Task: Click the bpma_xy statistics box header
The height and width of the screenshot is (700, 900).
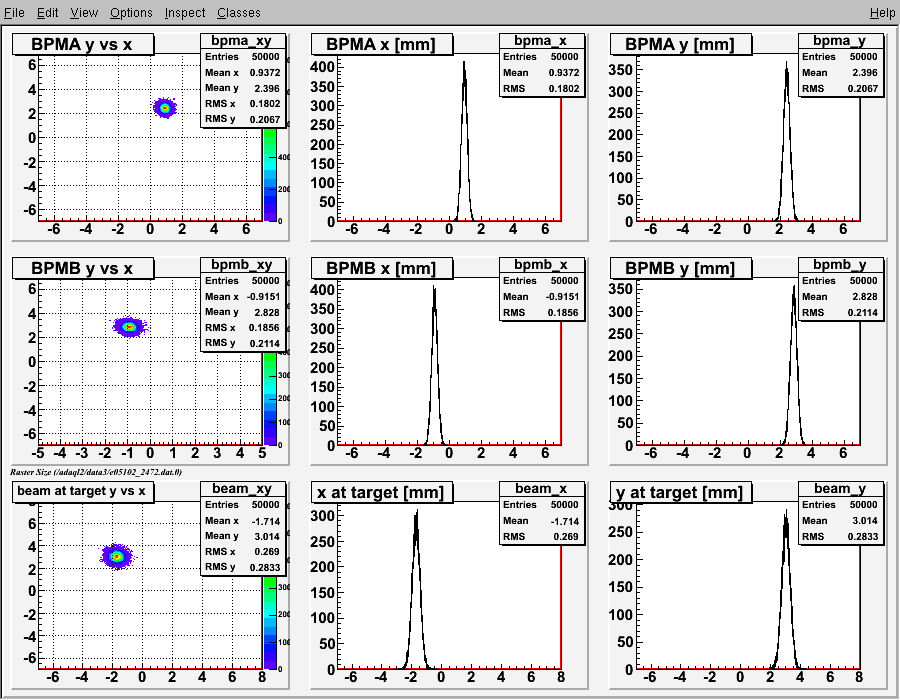Action: point(242,41)
